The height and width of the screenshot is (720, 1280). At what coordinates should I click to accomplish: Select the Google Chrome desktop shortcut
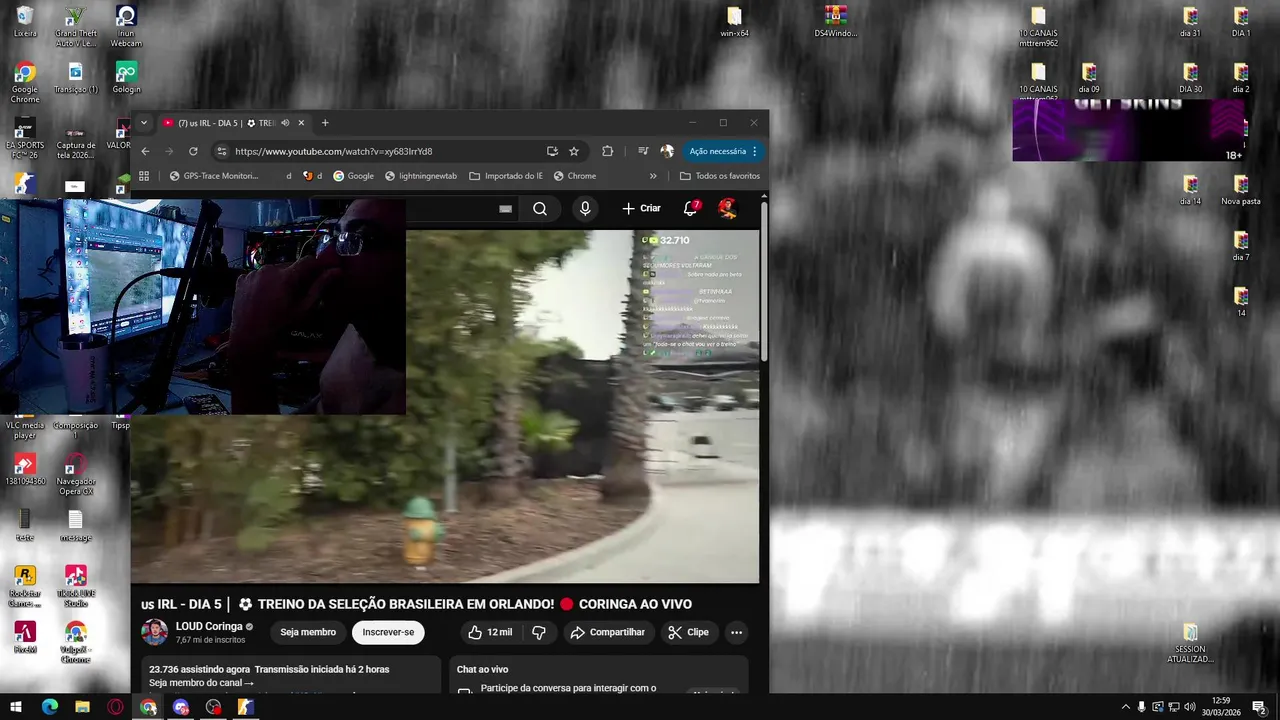(x=25, y=83)
